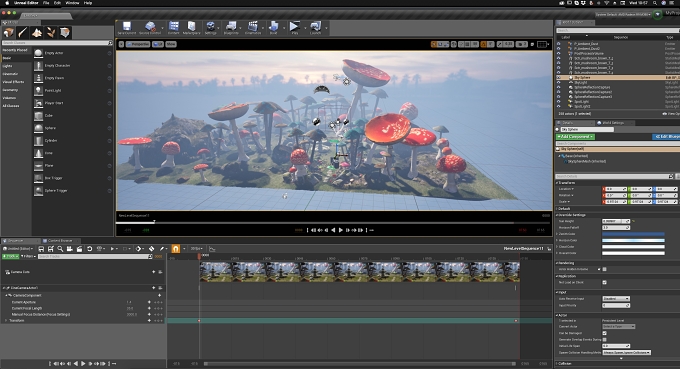This screenshot has width=680, height=369.
Task: Click the Save Current toolbar icon
Action: pos(127,28)
